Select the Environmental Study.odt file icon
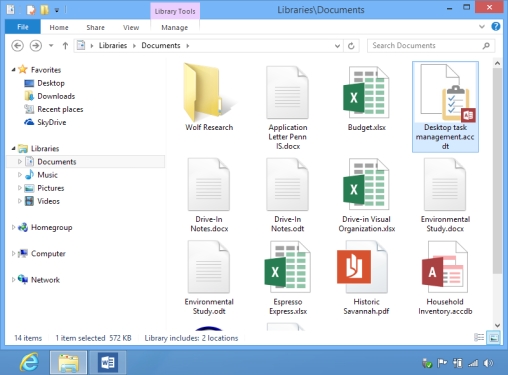Screen dimensions: 508x375 click(x=209, y=267)
